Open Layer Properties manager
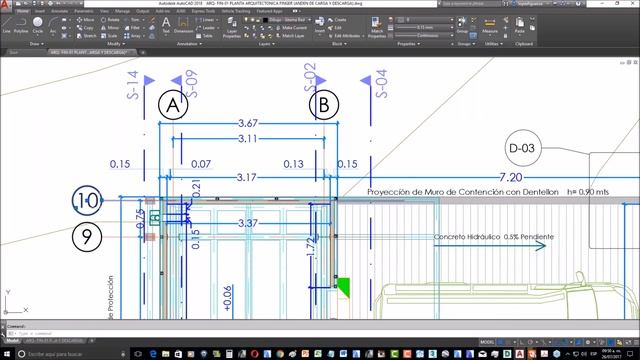The height and width of the screenshot is (360, 640). pyautogui.click(x=232, y=28)
